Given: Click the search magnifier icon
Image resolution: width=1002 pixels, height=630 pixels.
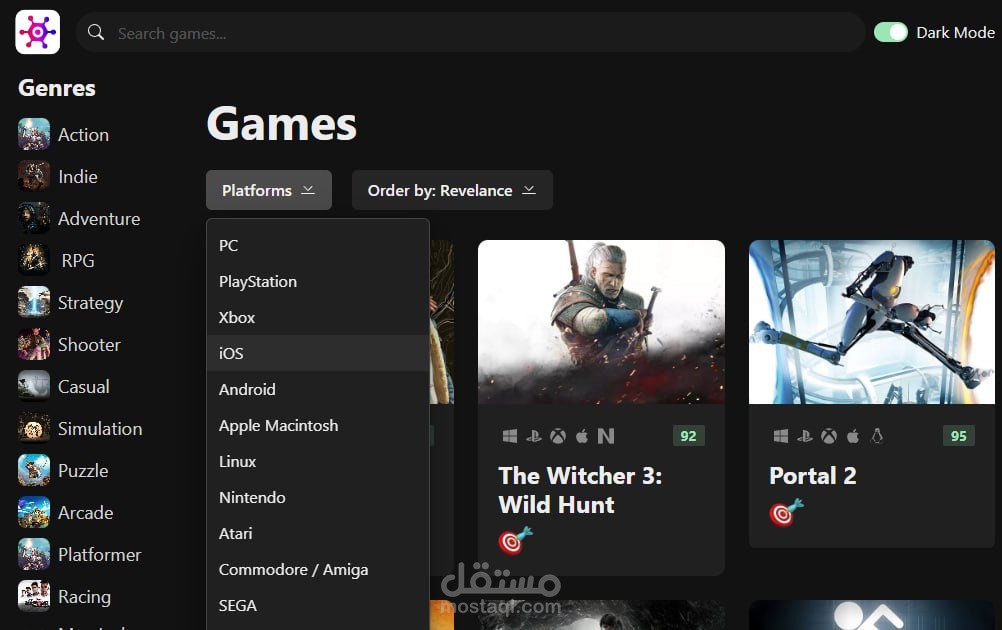Looking at the screenshot, I should pyautogui.click(x=96, y=32).
